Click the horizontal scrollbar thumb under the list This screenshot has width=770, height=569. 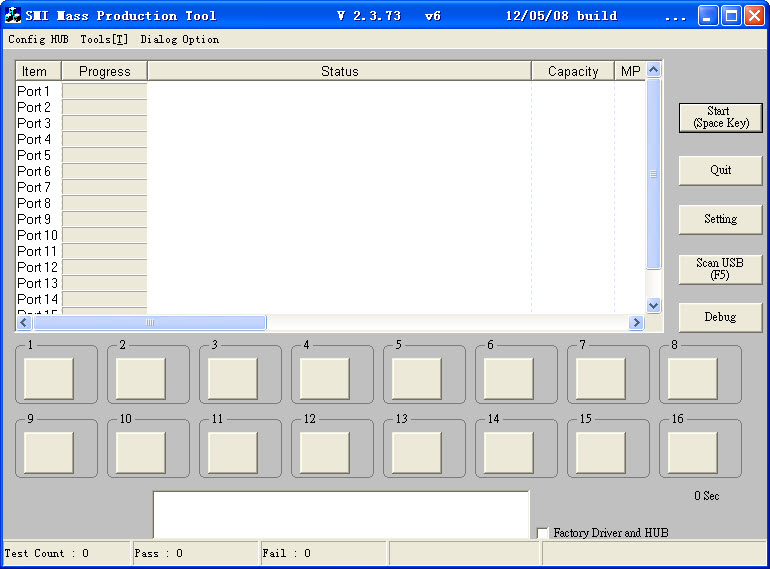150,323
